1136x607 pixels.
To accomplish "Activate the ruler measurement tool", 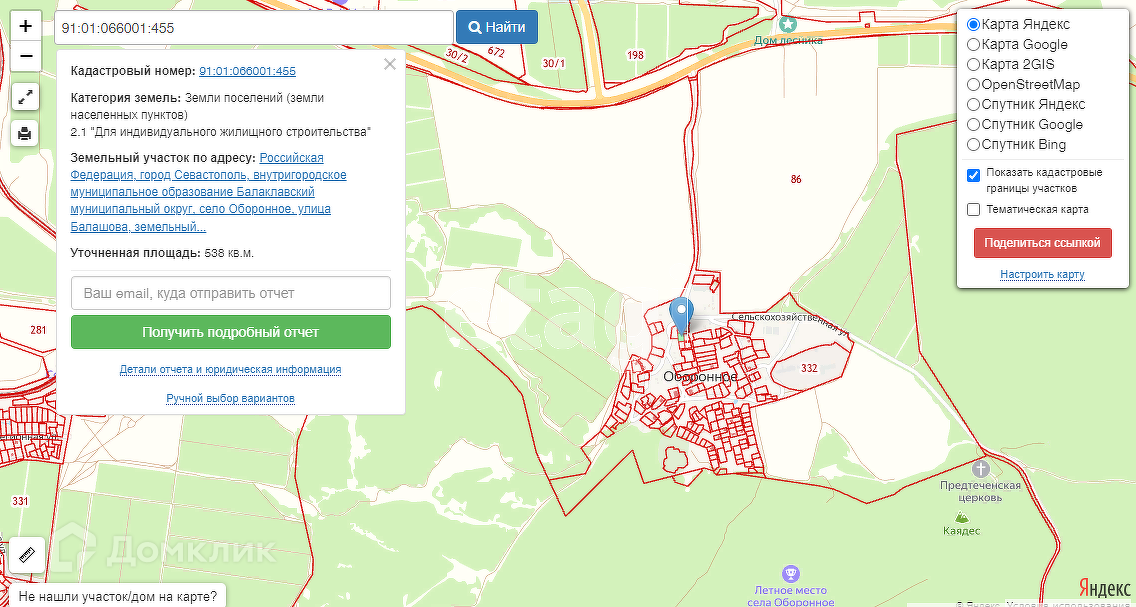I will [27, 556].
